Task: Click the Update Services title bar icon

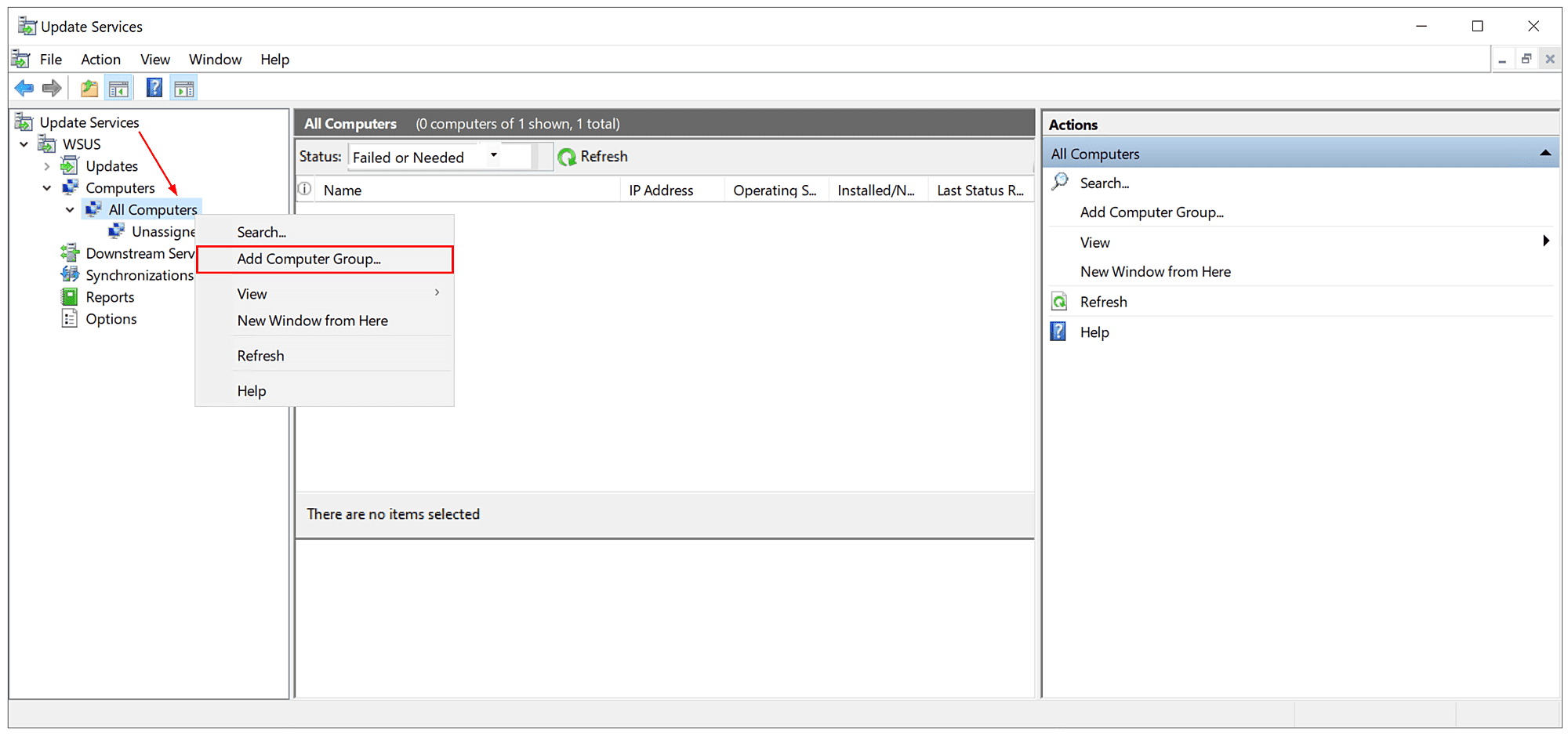Action: click(x=27, y=27)
